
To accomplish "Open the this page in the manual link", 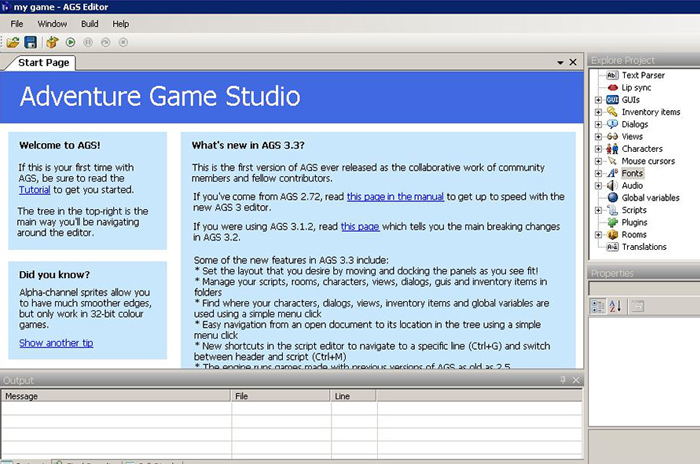I will pyautogui.click(x=396, y=196).
